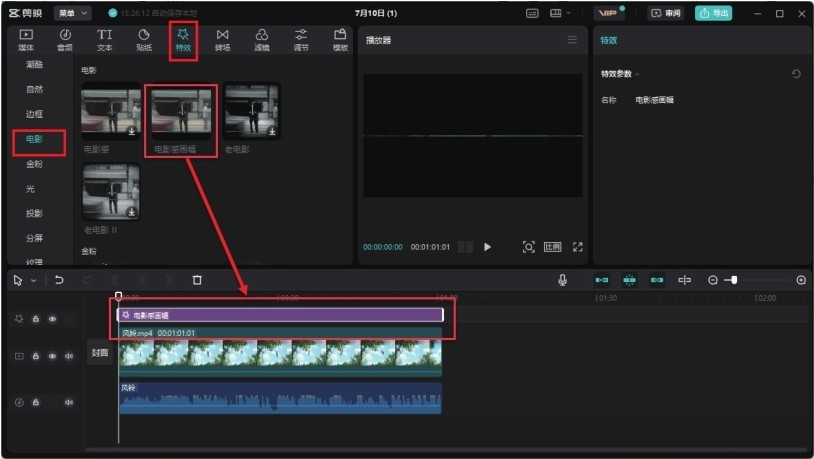This screenshot has height=459, width=814.
Task: Click the undo arrow in timeline toolbar
Action: coord(59,280)
